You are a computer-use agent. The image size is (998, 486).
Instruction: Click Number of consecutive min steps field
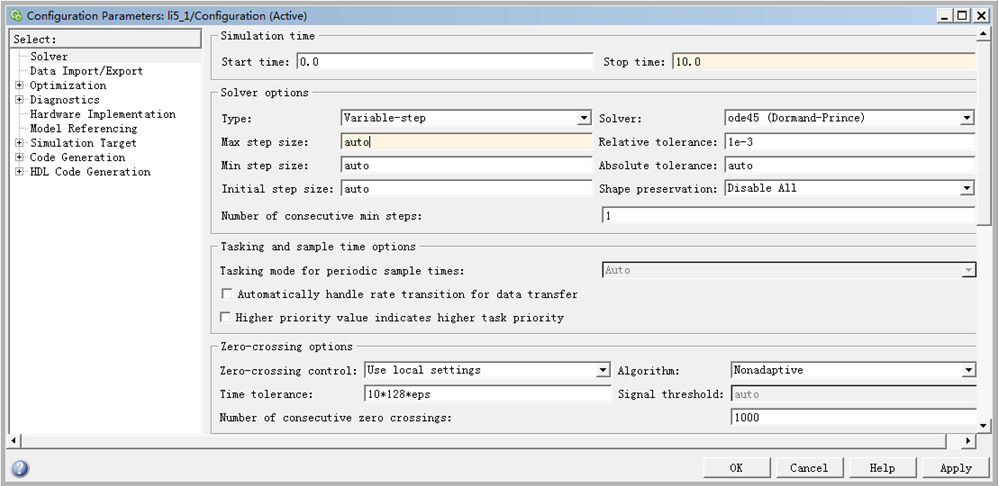tap(789, 216)
